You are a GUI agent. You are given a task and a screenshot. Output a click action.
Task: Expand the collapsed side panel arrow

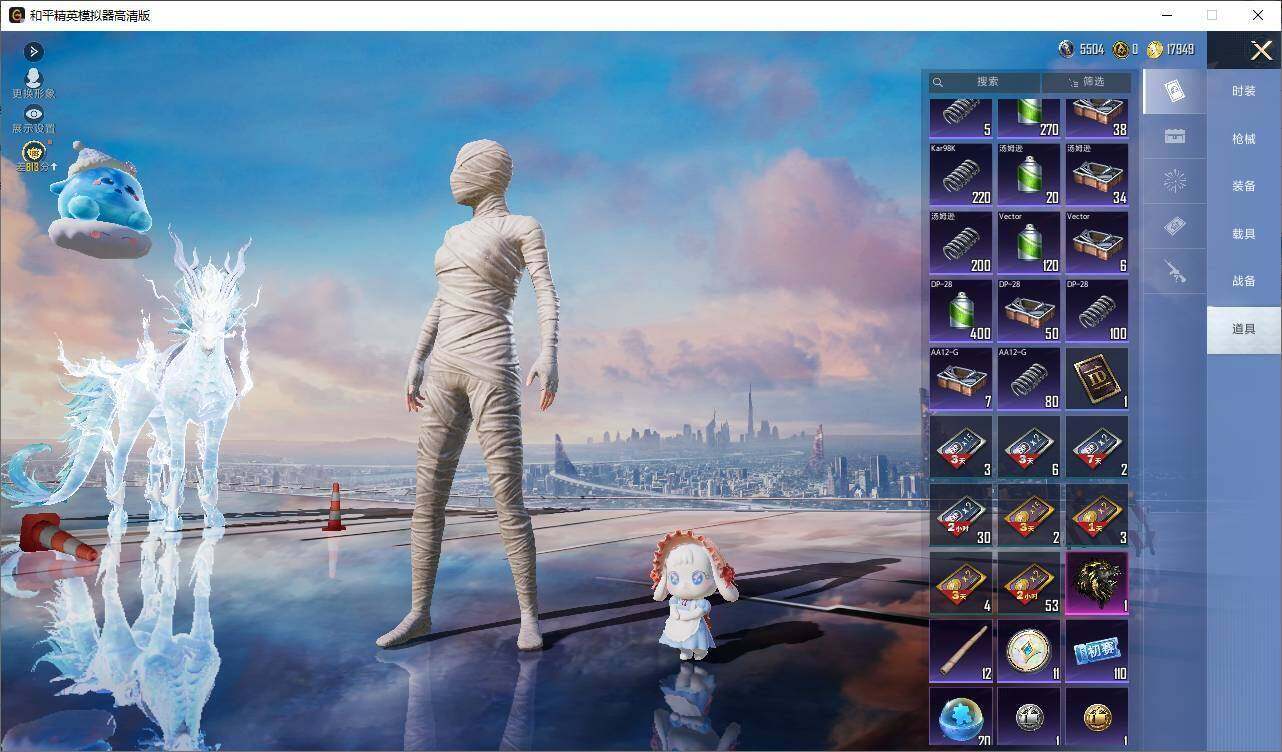click(x=34, y=51)
